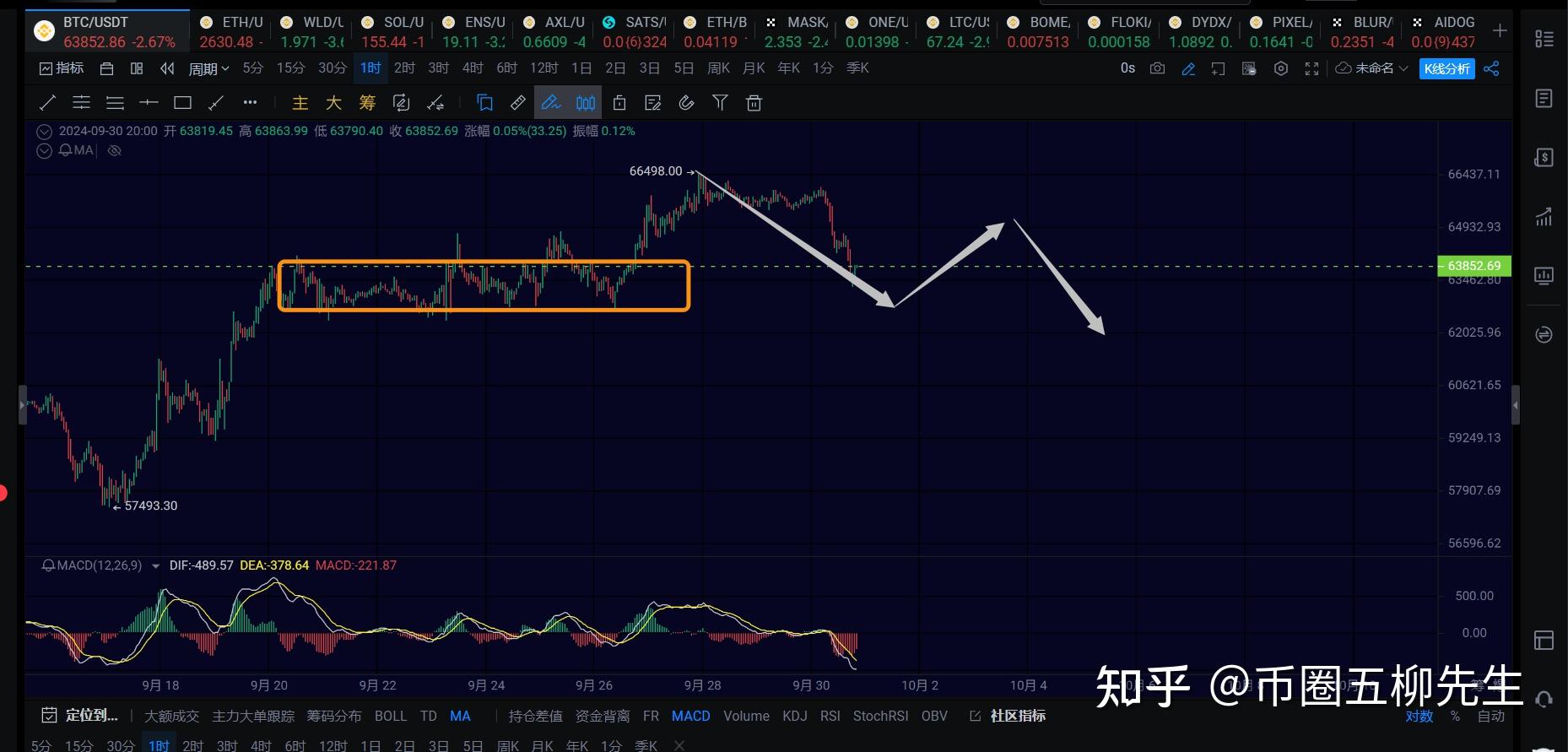Open MACD(12,26,9) settings dropdown arrow

tap(155, 565)
